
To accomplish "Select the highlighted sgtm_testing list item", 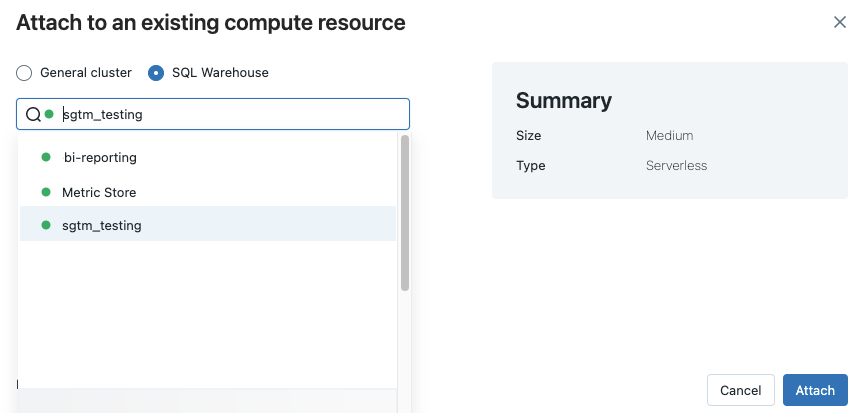I will click(102, 226).
